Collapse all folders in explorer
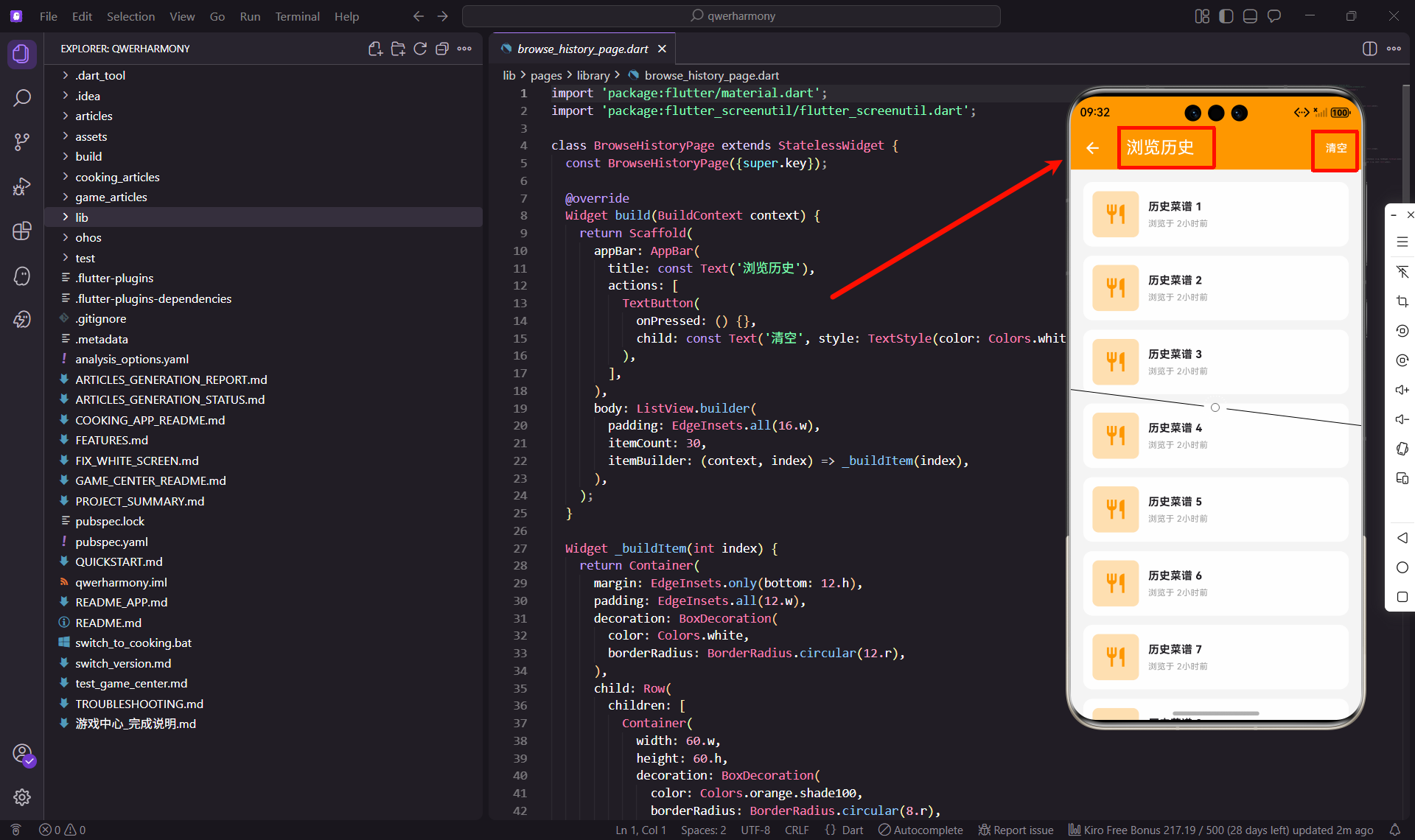The height and width of the screenshot is (840, 1415). coord(442,49)
